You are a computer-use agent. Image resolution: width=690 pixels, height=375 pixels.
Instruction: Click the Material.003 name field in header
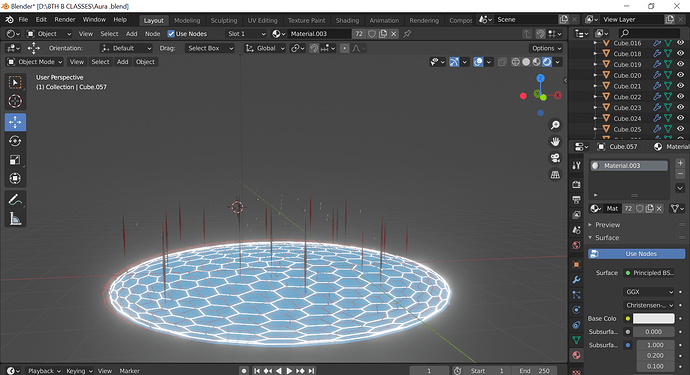[320, 34]
